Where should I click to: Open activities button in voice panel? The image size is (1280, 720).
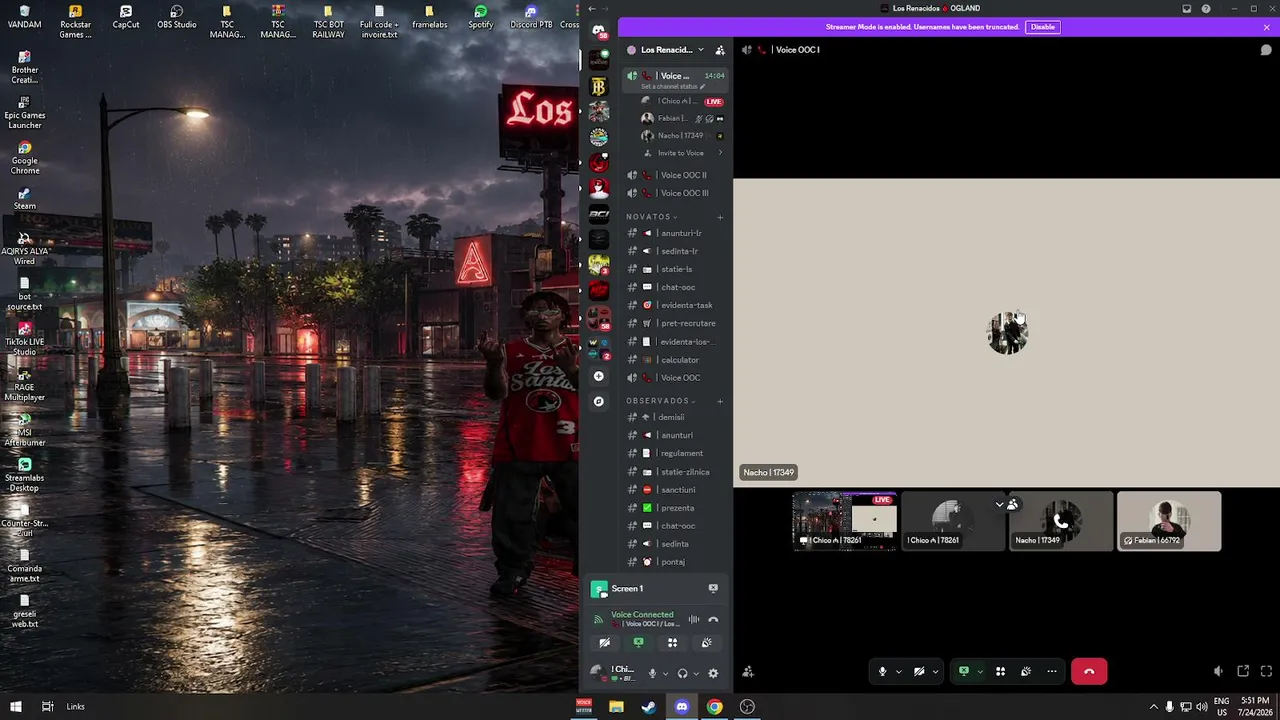(x=672, y=643)
